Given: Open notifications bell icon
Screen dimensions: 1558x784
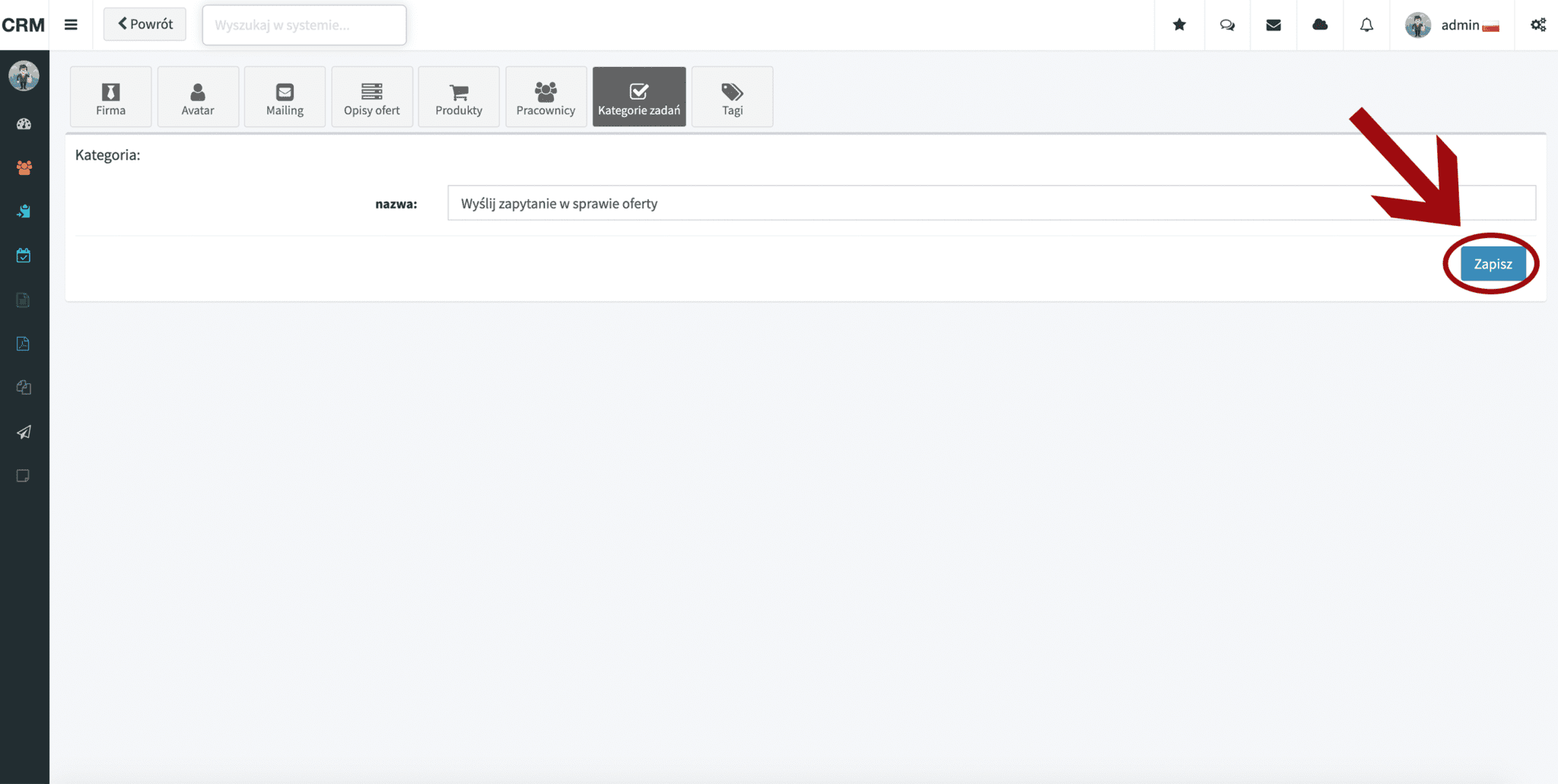Looking at the screenshot, I should point(1366,25).
